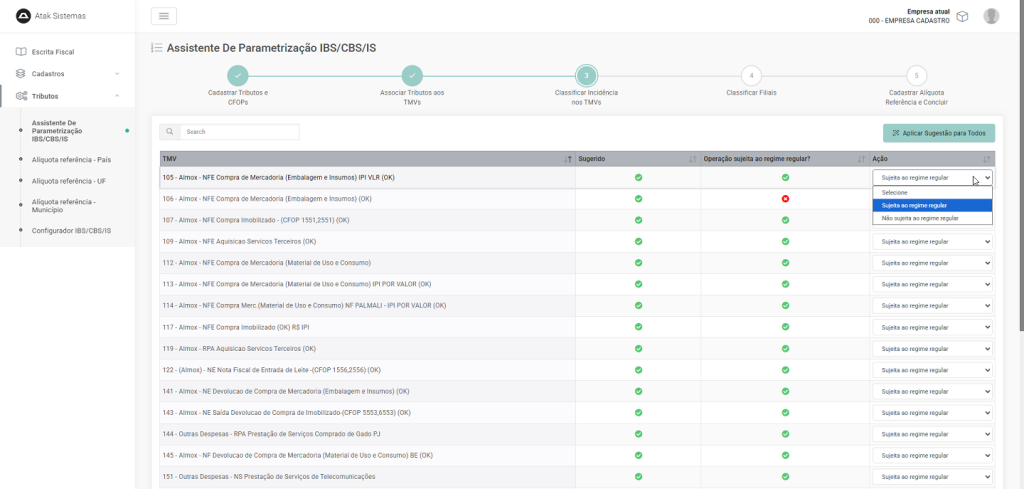Click the sort icon on TMV column
1024x489 pixels.
pyautogui.click(x=568, y=159)
